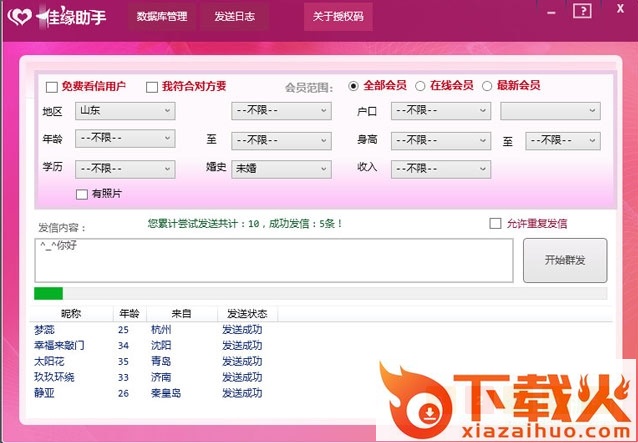Open the 发送日志 tab
Image resolution: width=638 pixels, height=443 pixels.
[234, 16]
